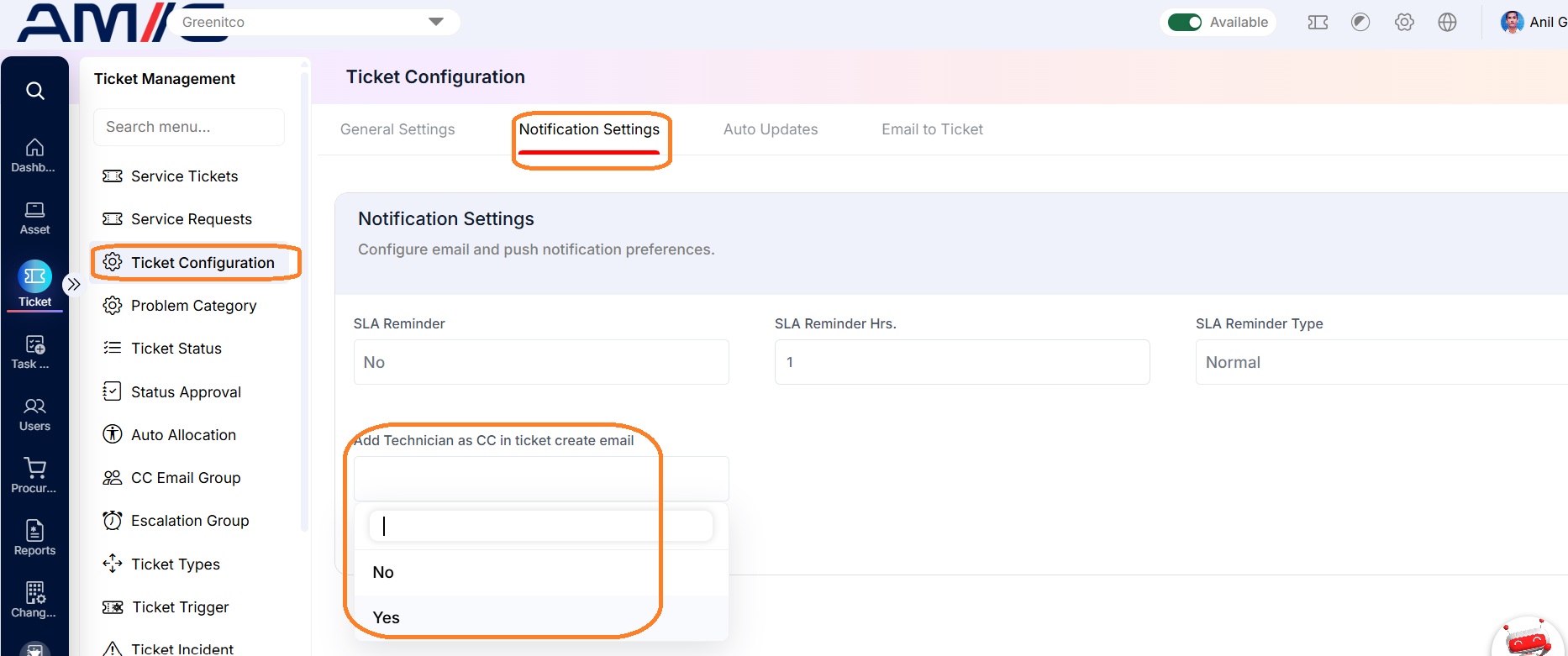
Task: Switch to the Notification Settings tab
Action: pos(589,129)
